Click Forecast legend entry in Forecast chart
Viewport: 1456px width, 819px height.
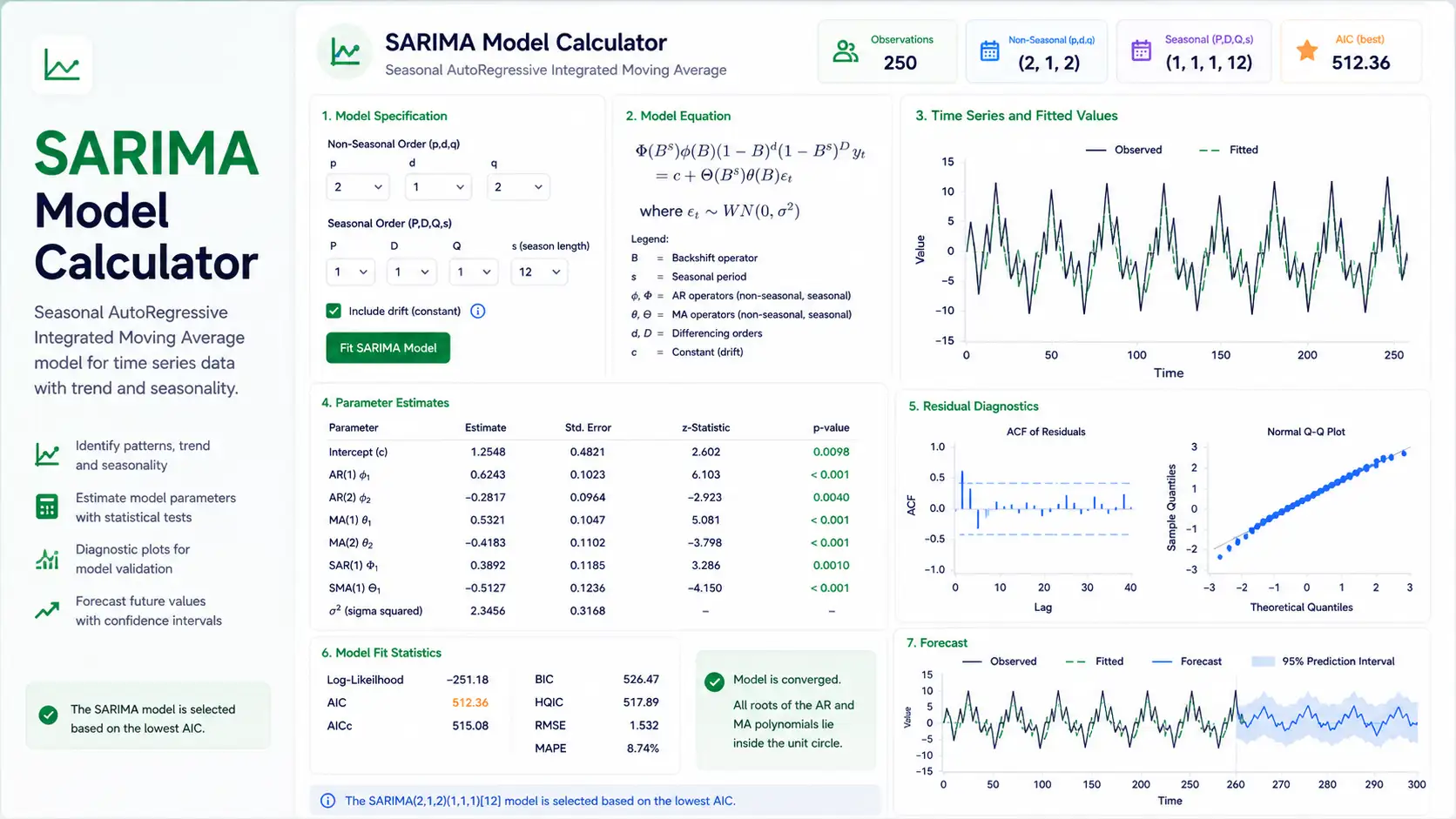click(1187, 661)
